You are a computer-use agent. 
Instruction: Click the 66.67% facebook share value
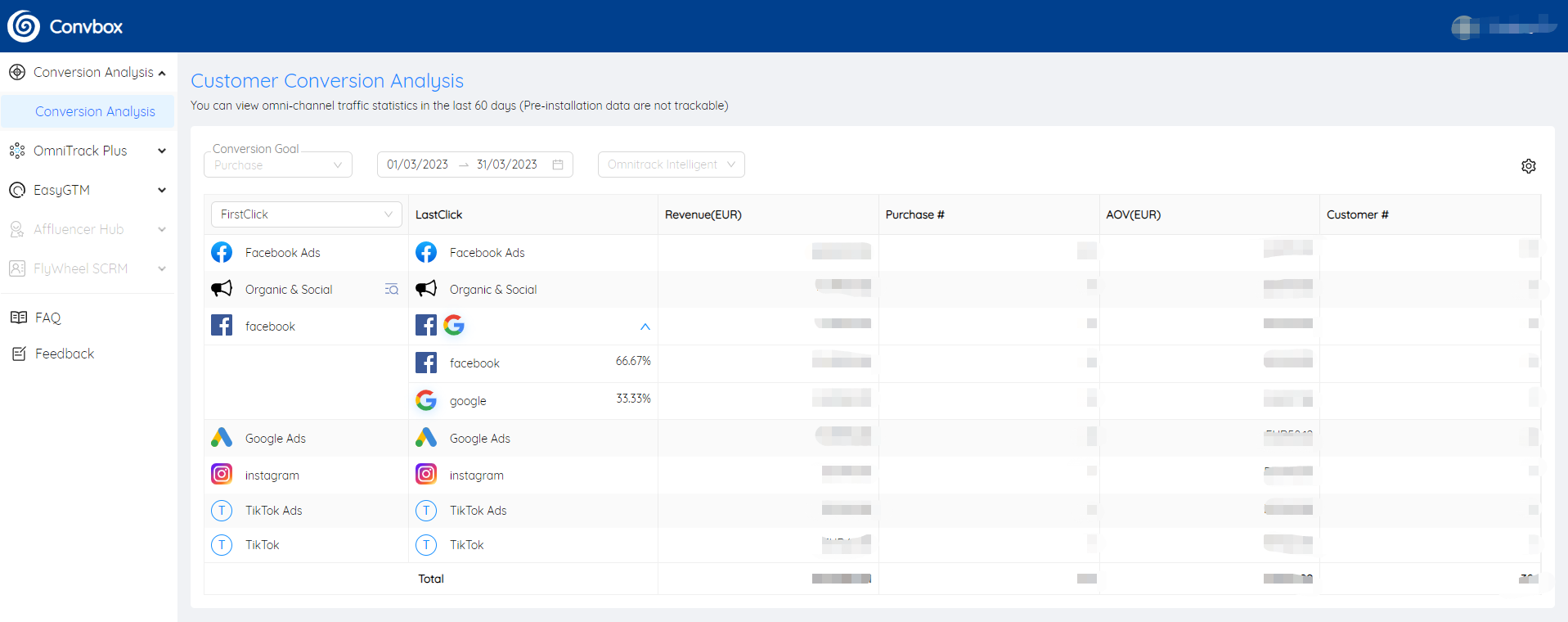tap(633, 361)
